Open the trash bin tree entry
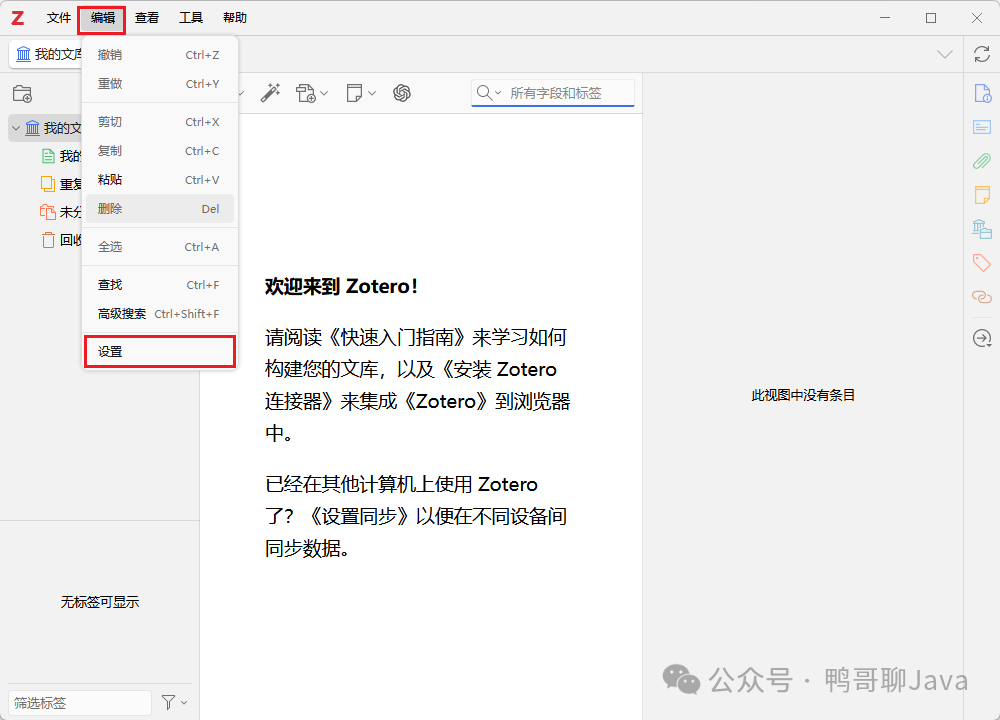The height and width of the screenshot is (720, 1000). point(61,240)
